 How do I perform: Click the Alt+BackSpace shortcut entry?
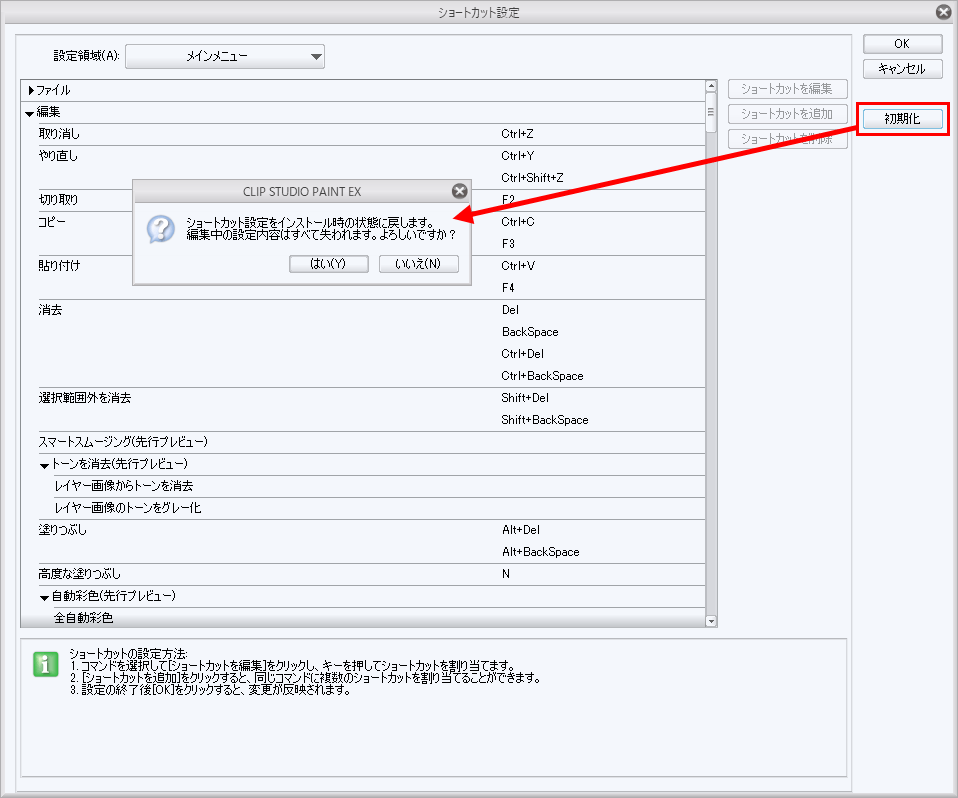click(x=541, y=552)
